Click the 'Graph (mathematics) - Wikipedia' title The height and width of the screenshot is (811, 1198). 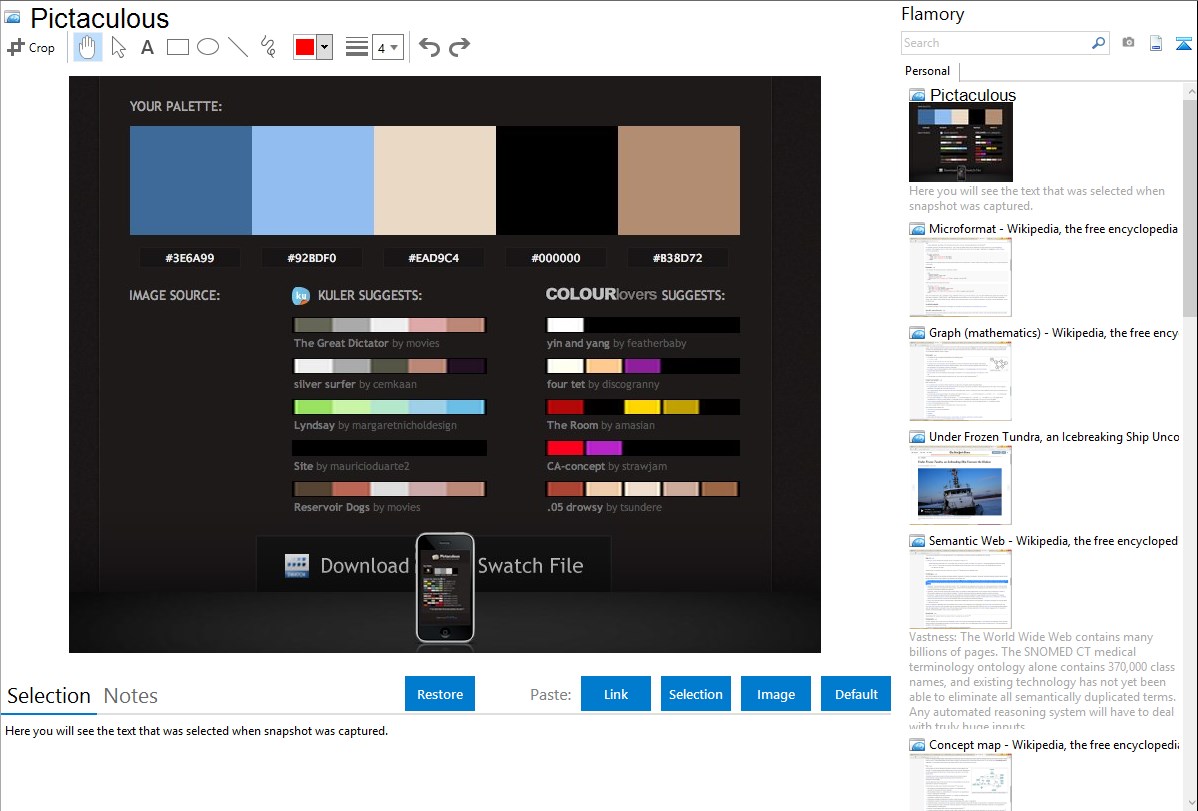(1054, 333)
